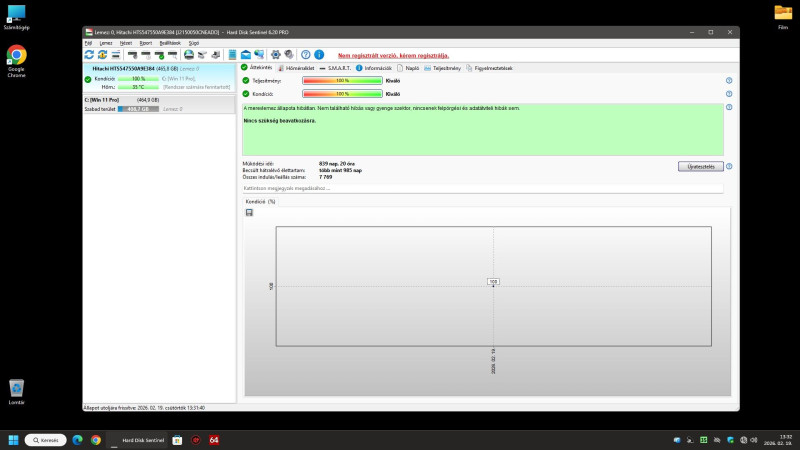Switch to the S.M.A.R.T. tab
This screenshot has width=800, height=450.
(x=335, y=68)
